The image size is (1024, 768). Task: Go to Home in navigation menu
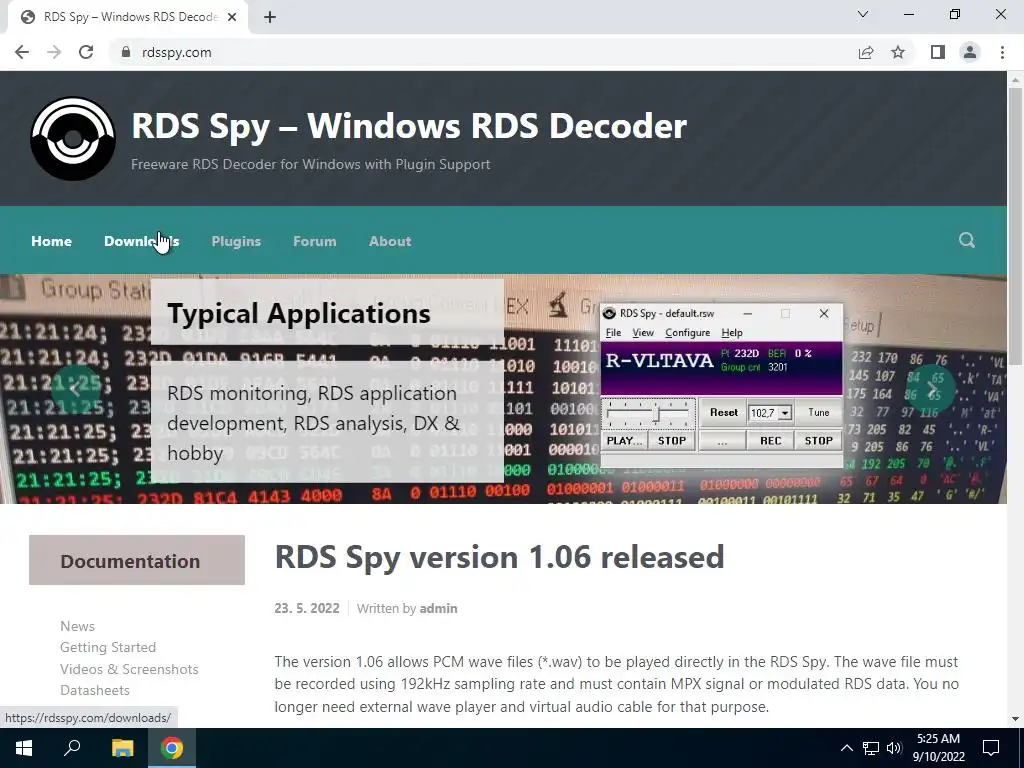[x=52, y=241]
